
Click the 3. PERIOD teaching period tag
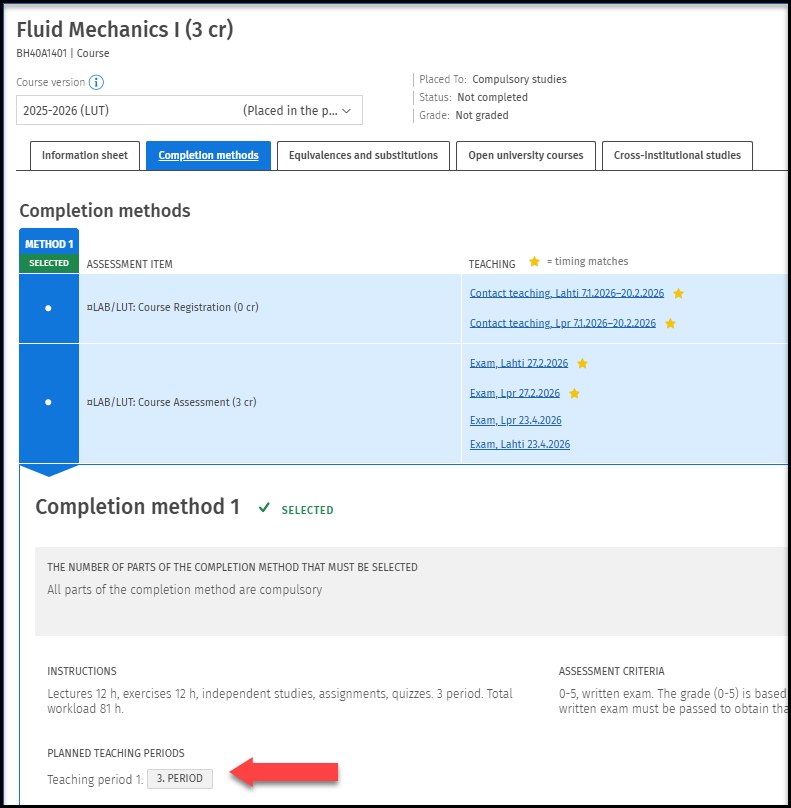click(180, 779)
